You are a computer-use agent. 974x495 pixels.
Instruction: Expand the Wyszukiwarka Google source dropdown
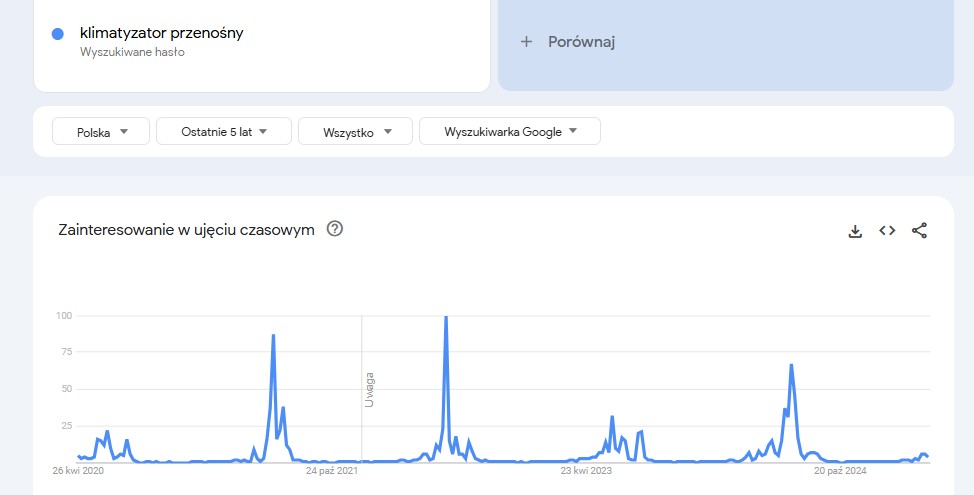510,132
